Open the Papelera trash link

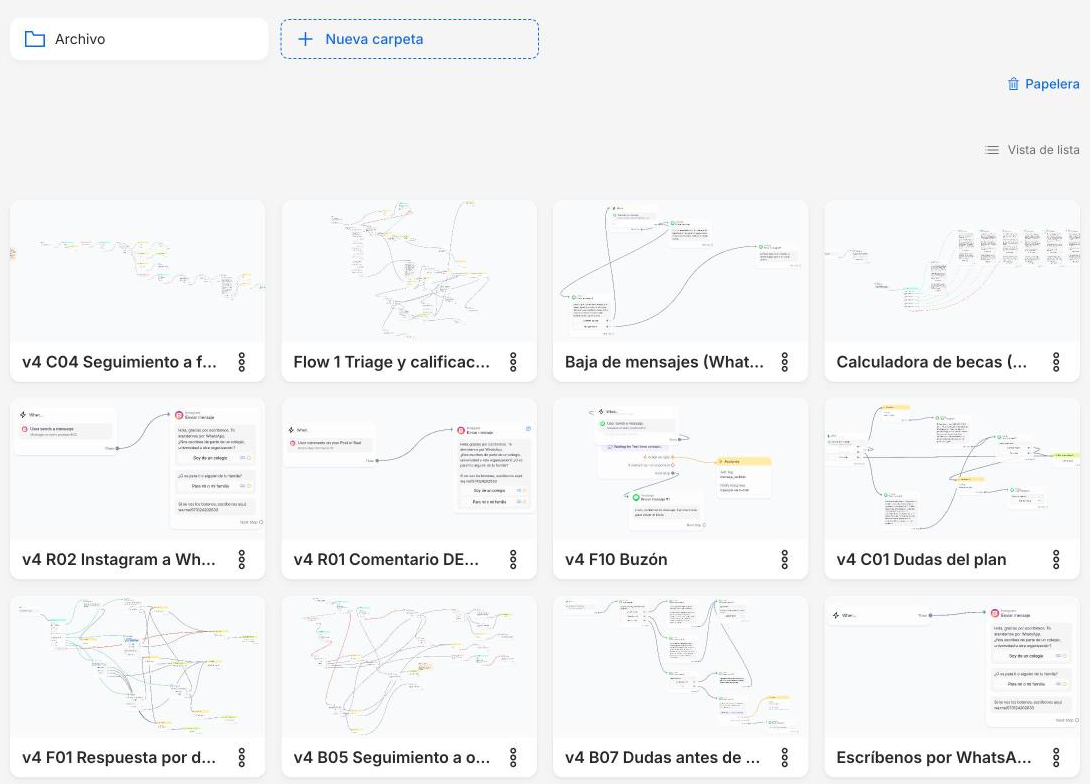[x=1043, y=84]
